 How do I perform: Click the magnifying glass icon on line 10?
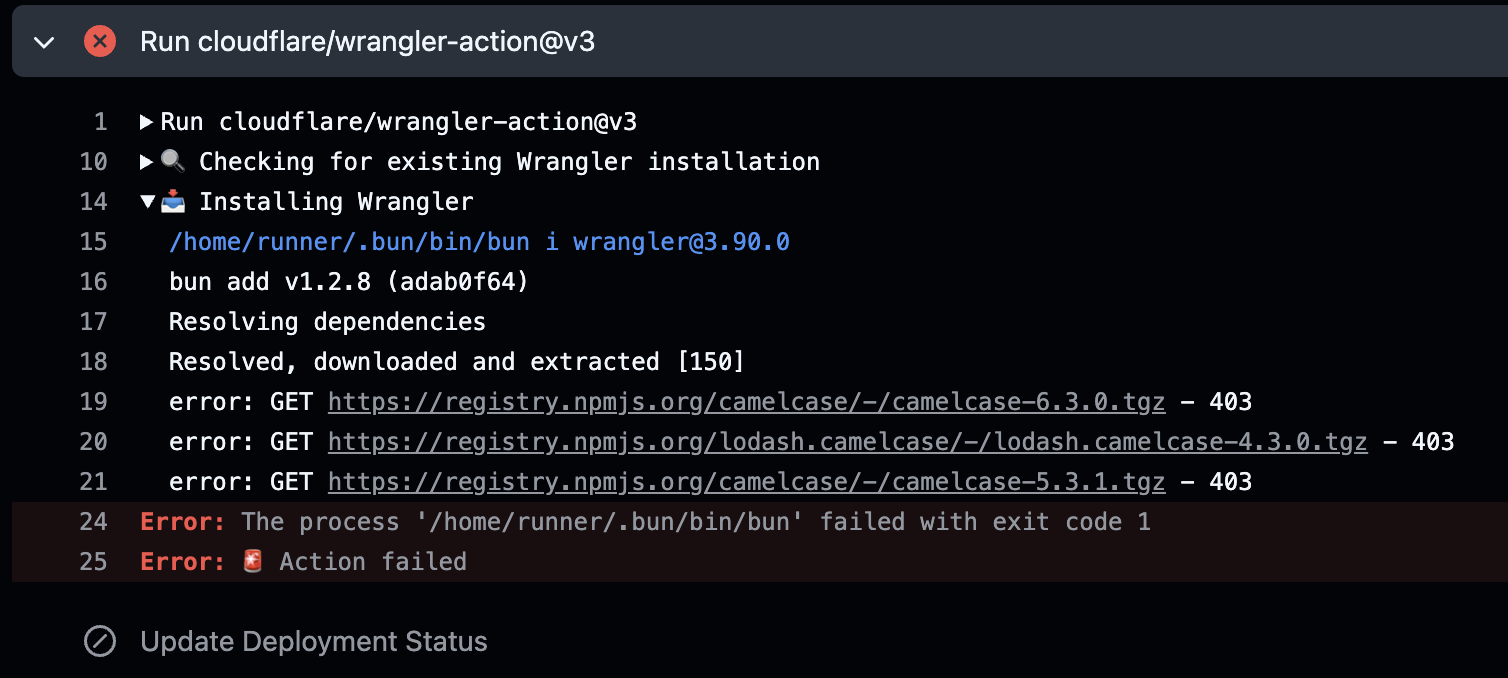click(174, 161)
